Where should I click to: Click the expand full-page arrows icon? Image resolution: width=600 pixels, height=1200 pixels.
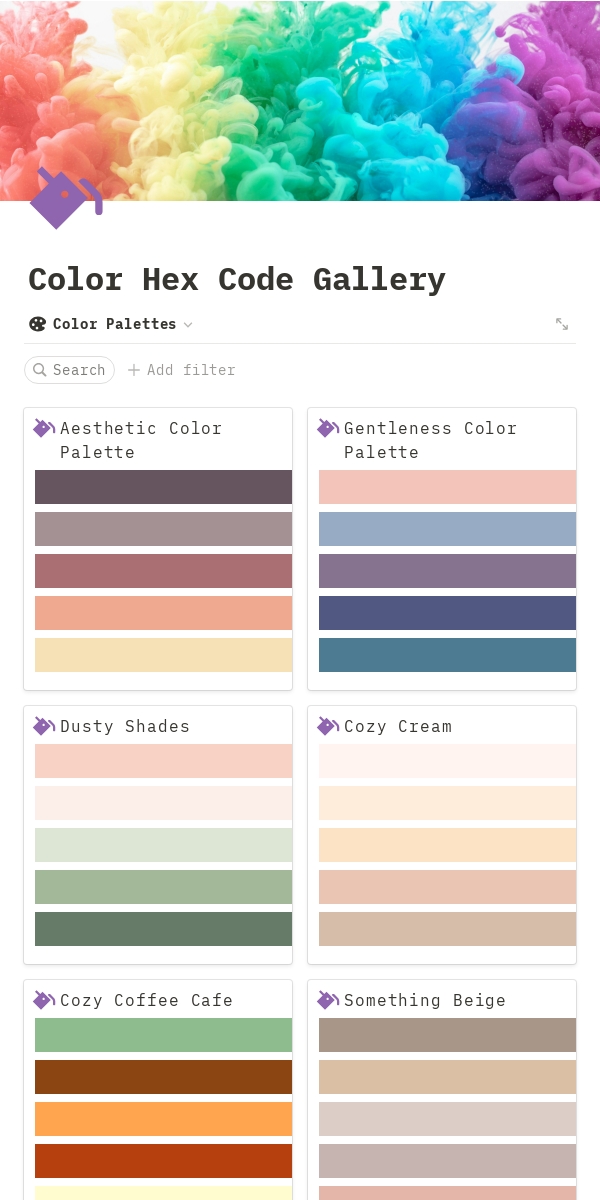[562, 324]
